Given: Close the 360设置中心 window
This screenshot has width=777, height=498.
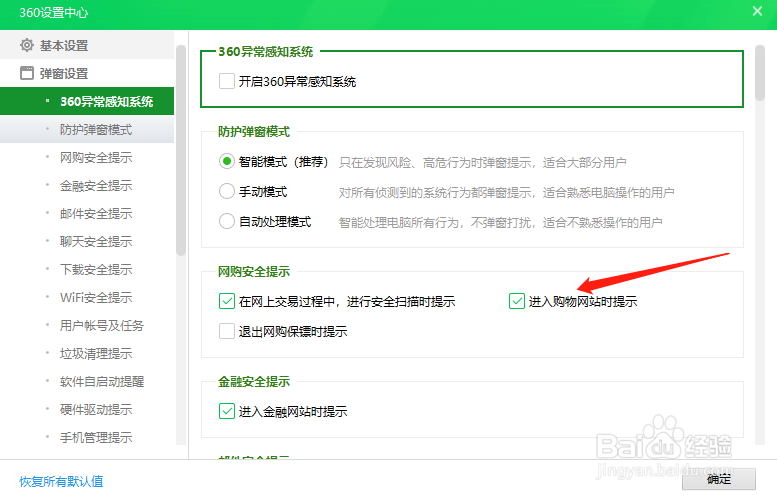Looking at the screenshot, I should point(757,11).
